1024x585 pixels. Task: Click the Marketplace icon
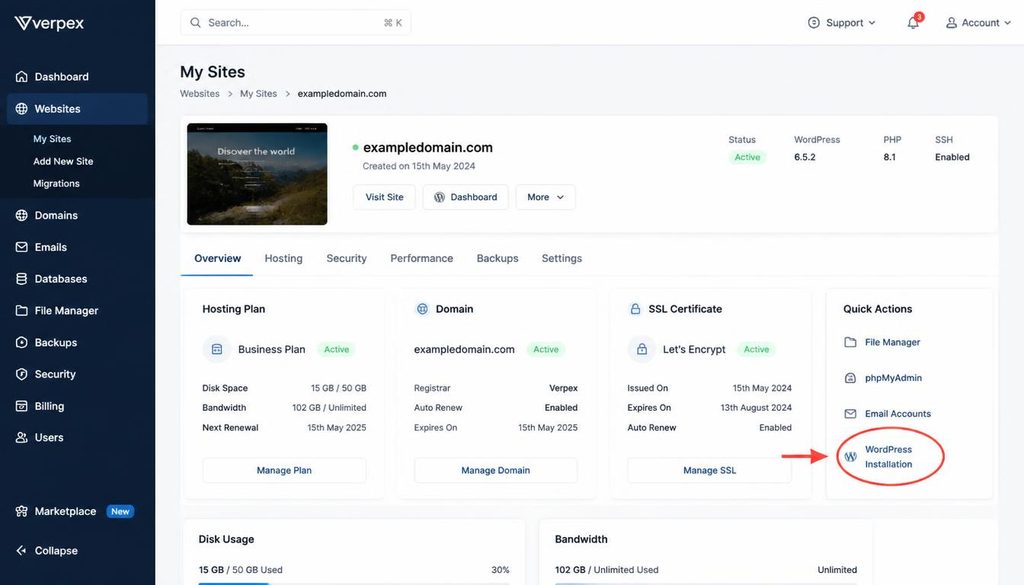tap(22, 511)
